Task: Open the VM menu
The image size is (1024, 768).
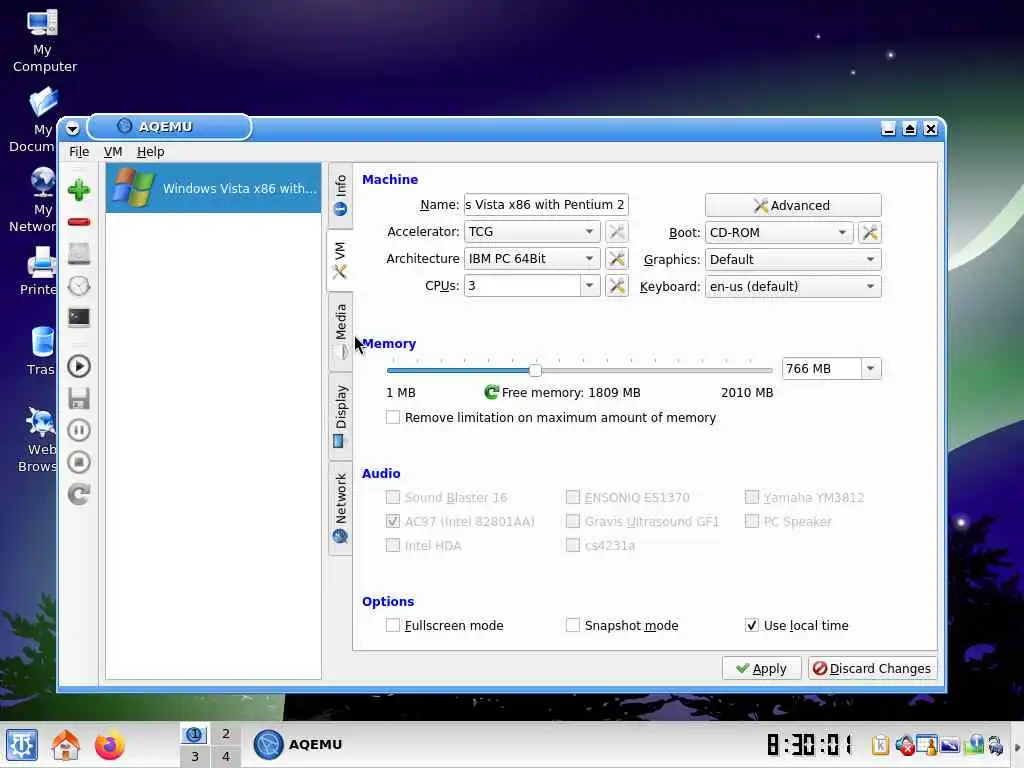Action: tap(113, 152)
